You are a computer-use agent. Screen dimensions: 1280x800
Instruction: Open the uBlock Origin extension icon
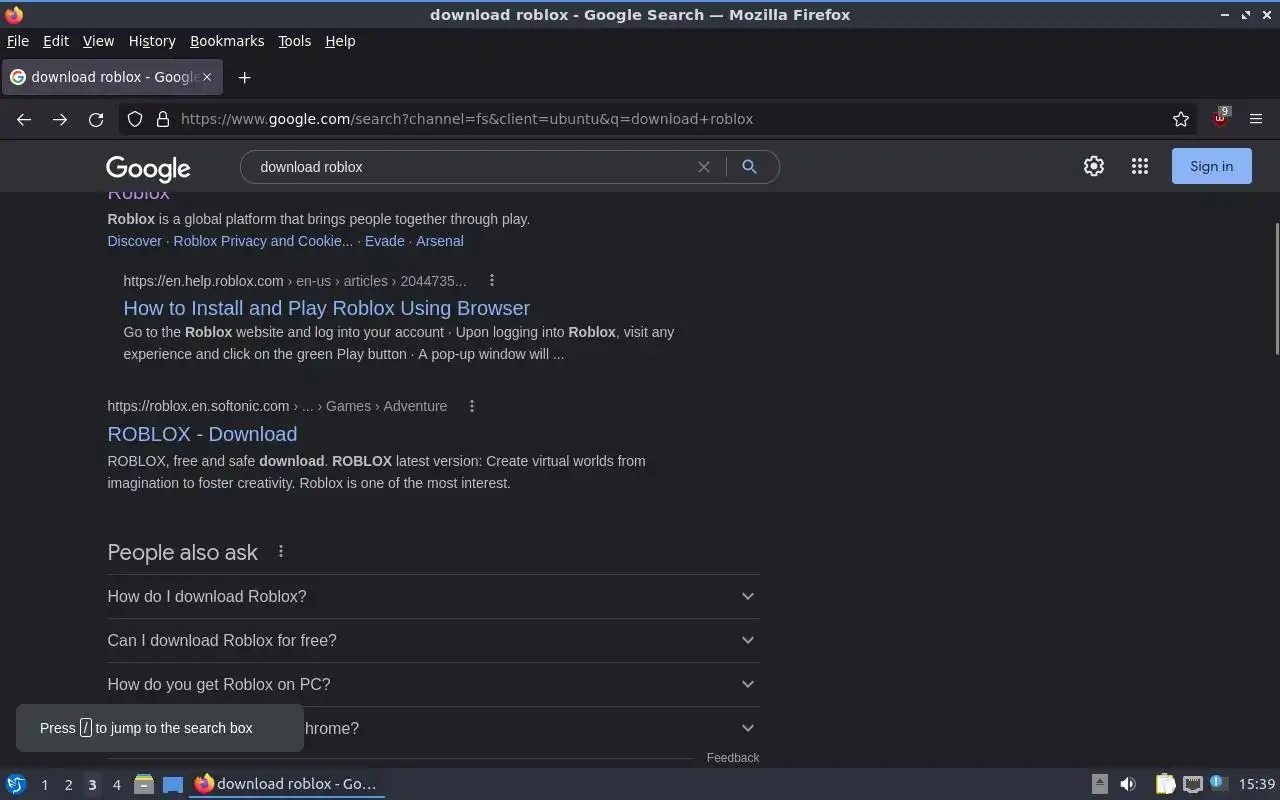1220,118
